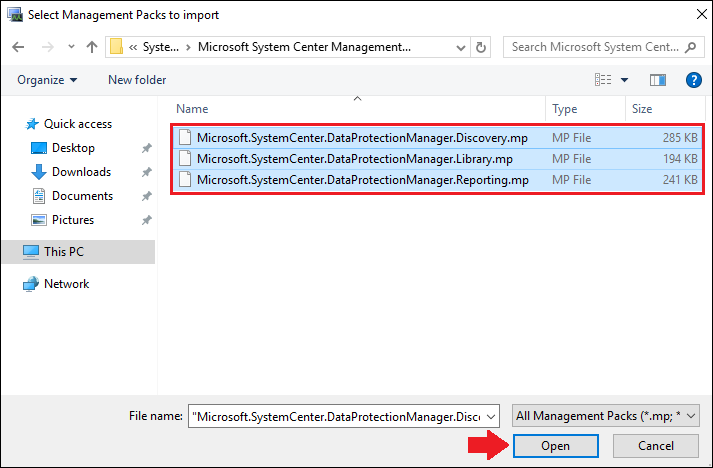713x468 pixels.
Task: Select Network in navigation pane
Action: [66, 284]
